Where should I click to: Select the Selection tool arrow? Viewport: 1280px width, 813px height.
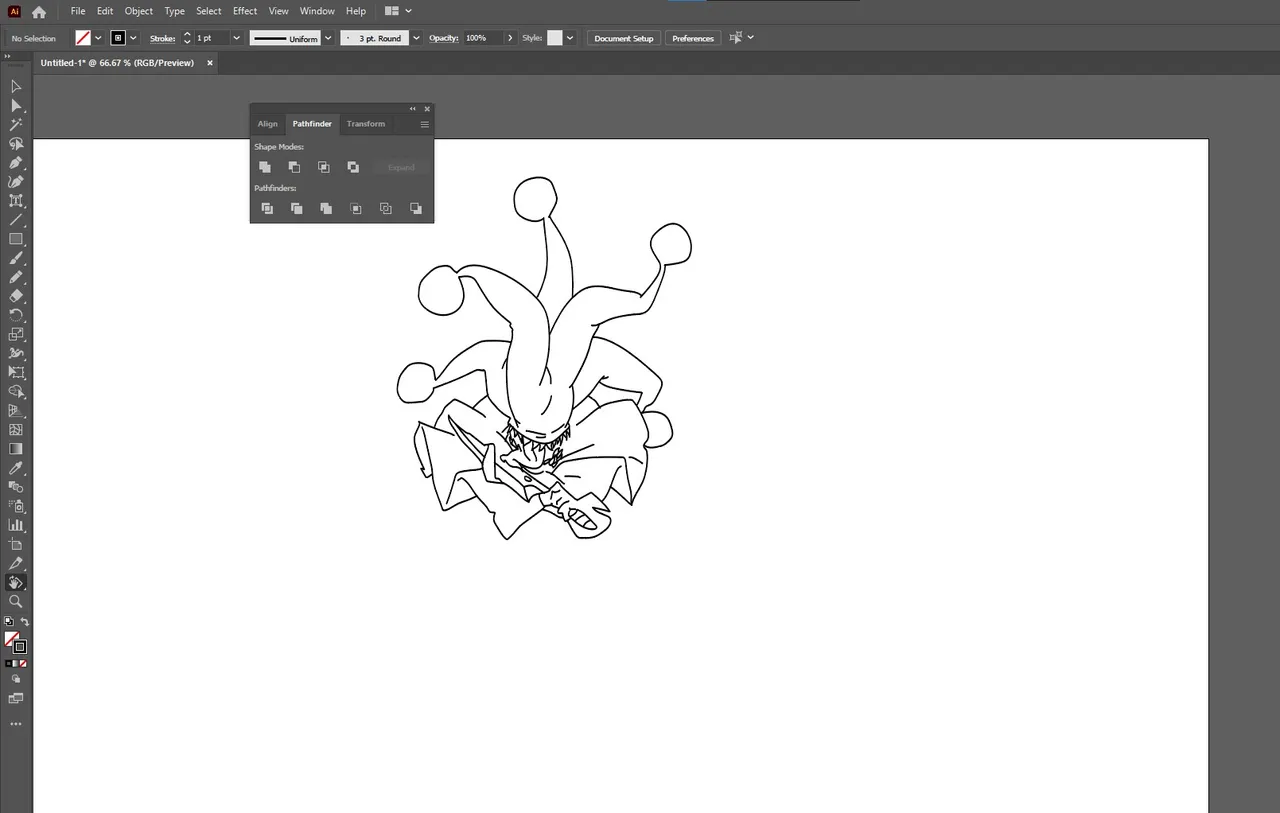(x=16, y=86)
